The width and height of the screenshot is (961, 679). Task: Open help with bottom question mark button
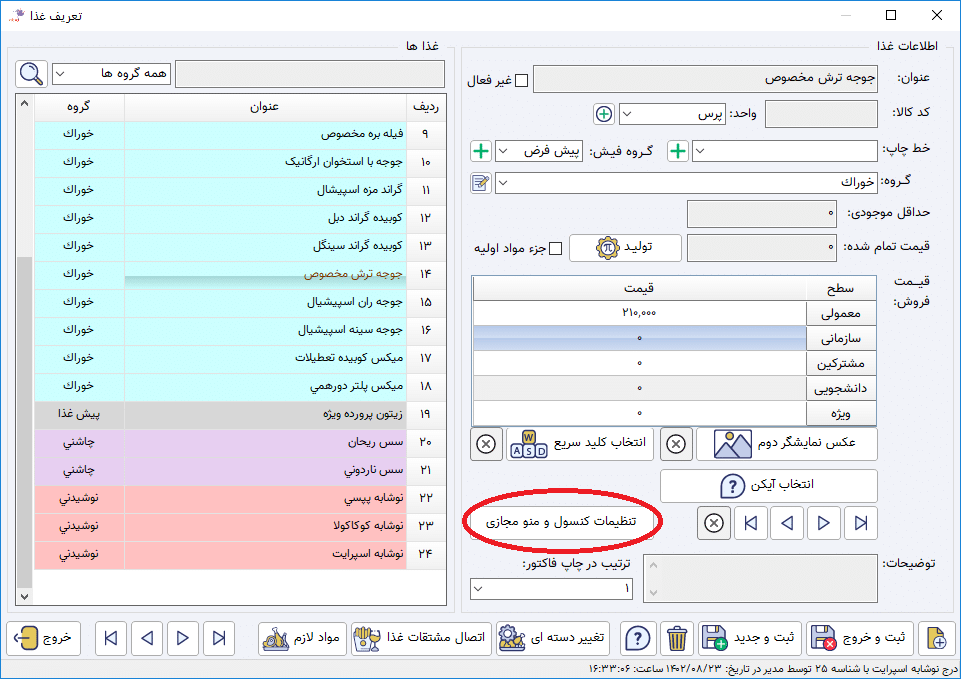point(638,639)
